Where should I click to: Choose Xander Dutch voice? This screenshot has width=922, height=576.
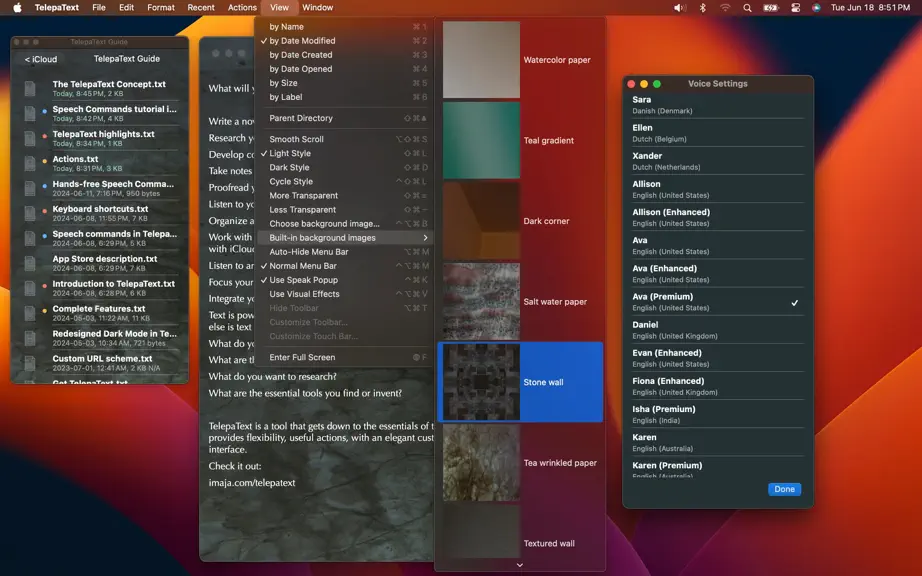coord(717,161)
